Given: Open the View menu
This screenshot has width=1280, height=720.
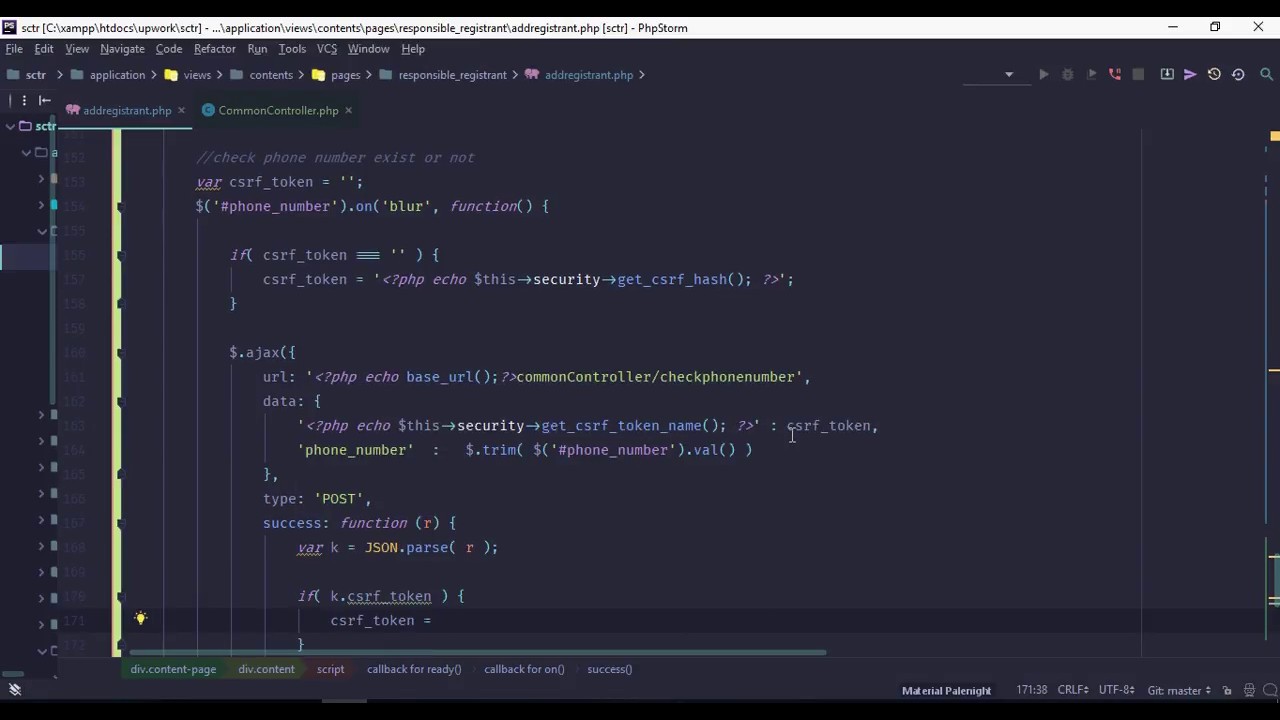Looking at the screenshot, I should (77, 49).
